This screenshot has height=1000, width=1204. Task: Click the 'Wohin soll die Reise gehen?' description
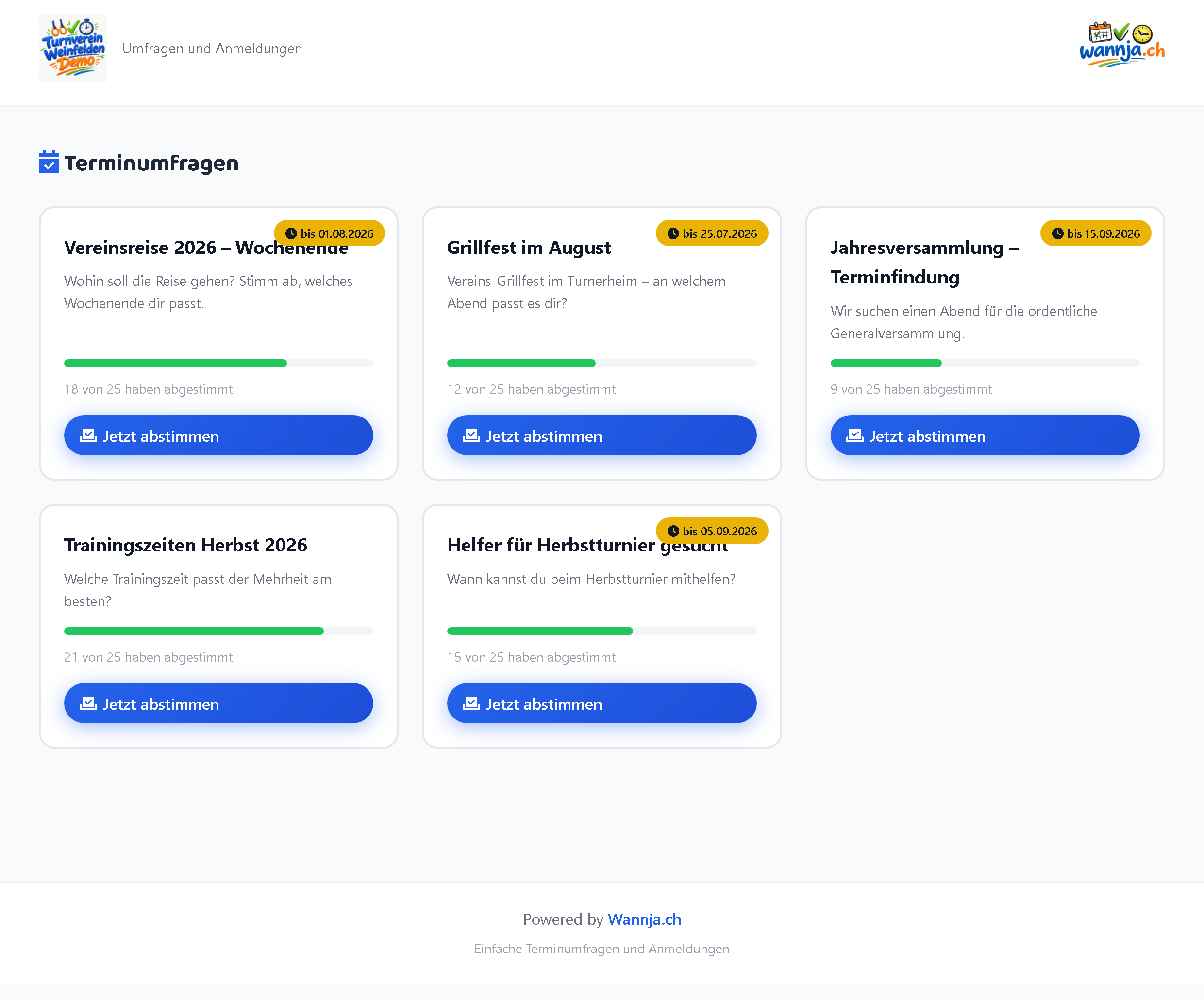click(208, 292)
